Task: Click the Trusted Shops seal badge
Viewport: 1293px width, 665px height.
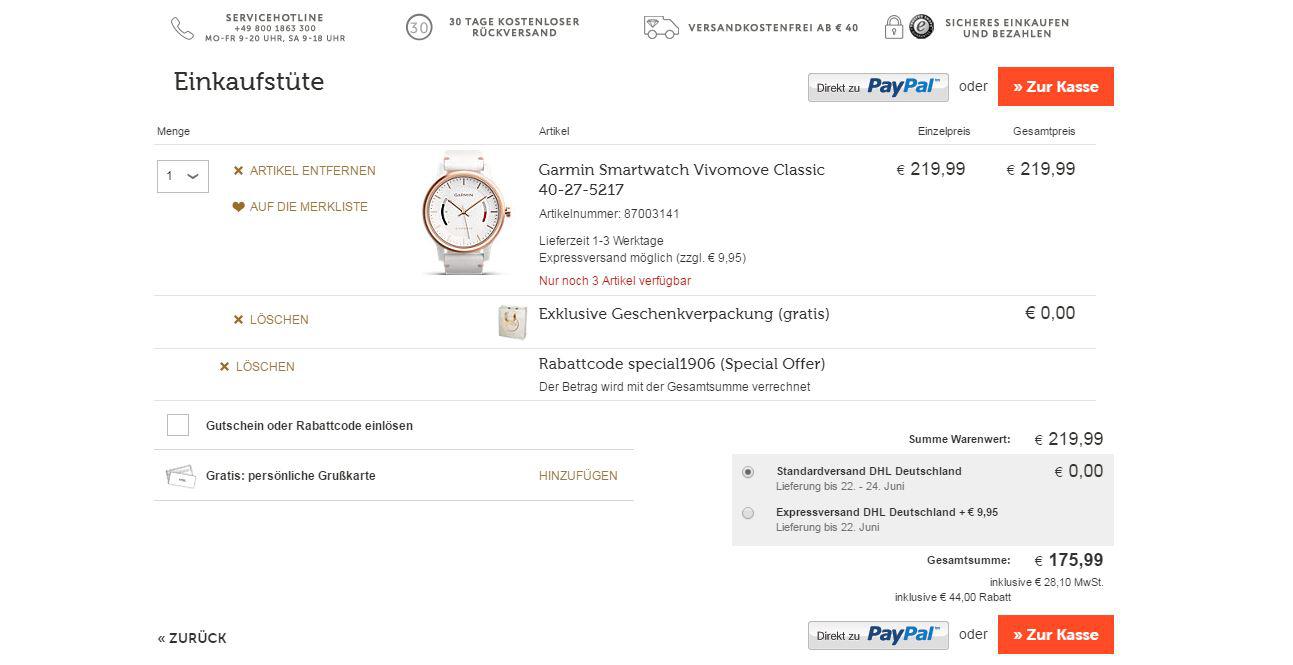Action: [x=921, y=28]
